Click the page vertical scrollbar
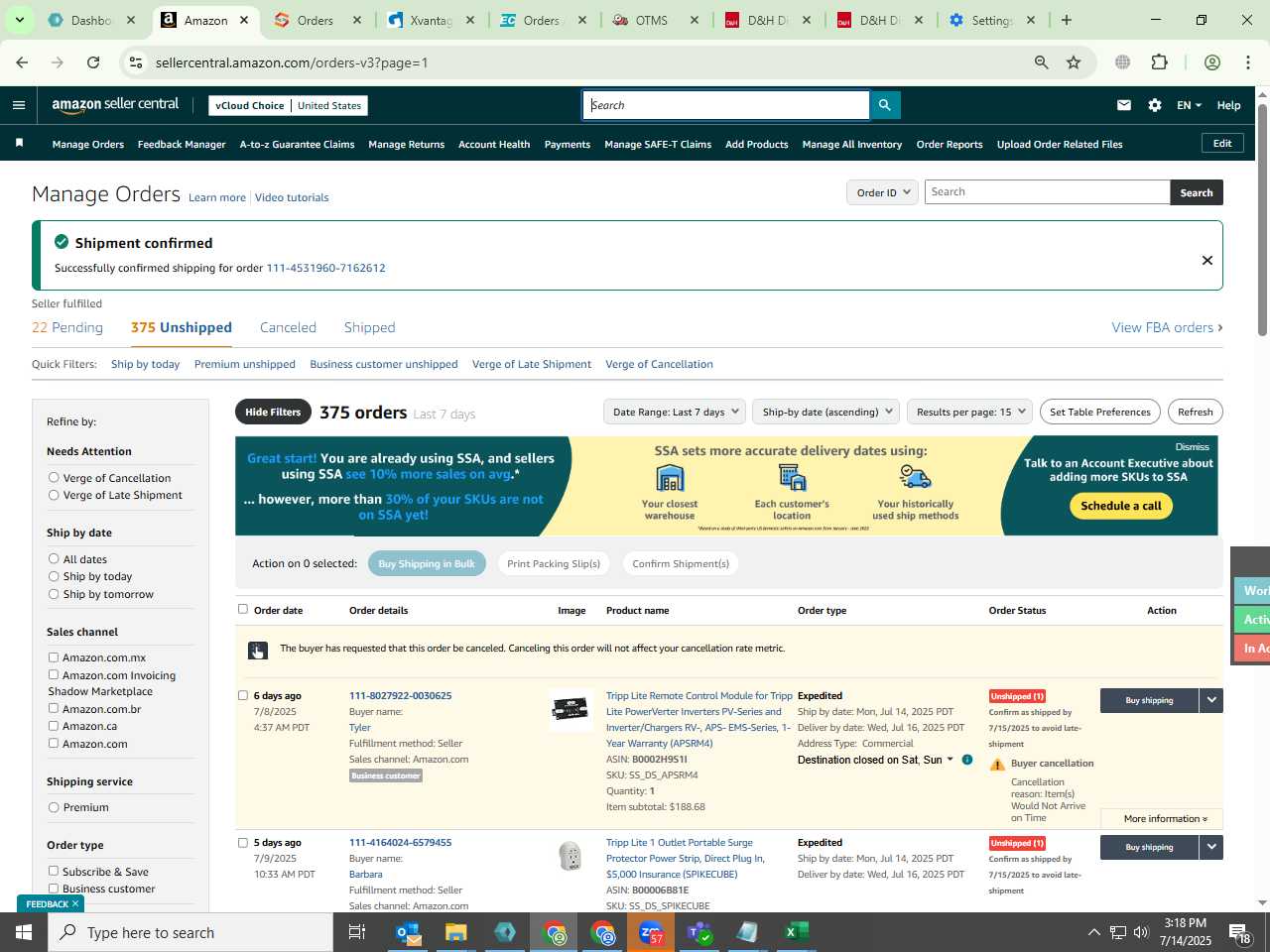1270x952 pixels. tap(1262, 218)
